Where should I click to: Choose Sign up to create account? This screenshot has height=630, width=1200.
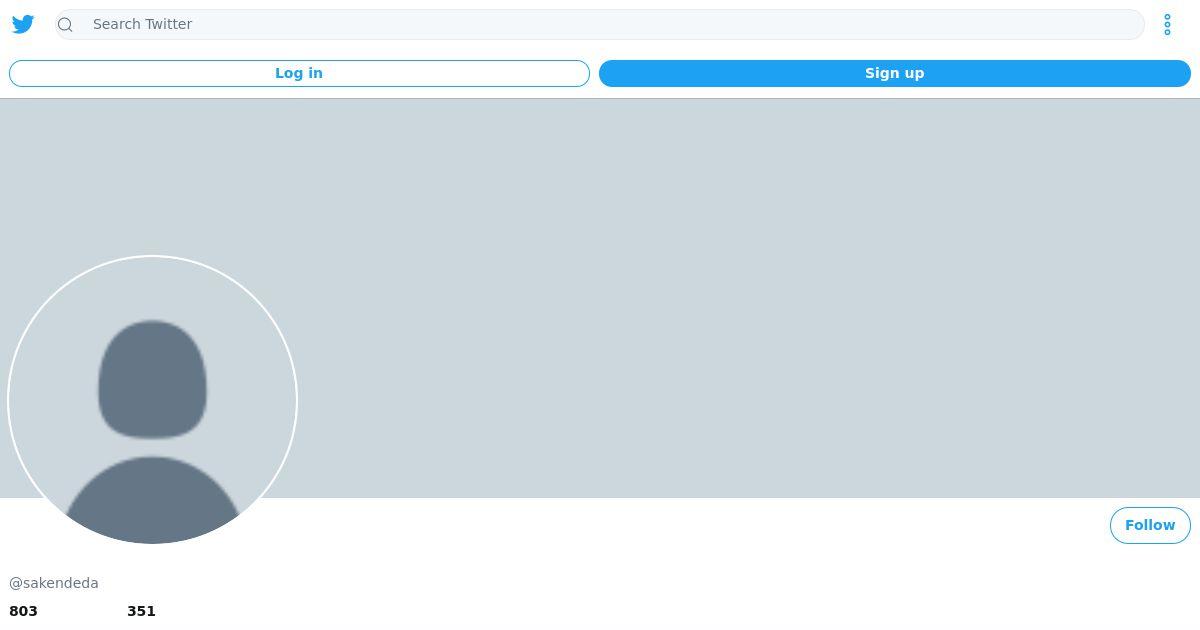tap(894, 73)
